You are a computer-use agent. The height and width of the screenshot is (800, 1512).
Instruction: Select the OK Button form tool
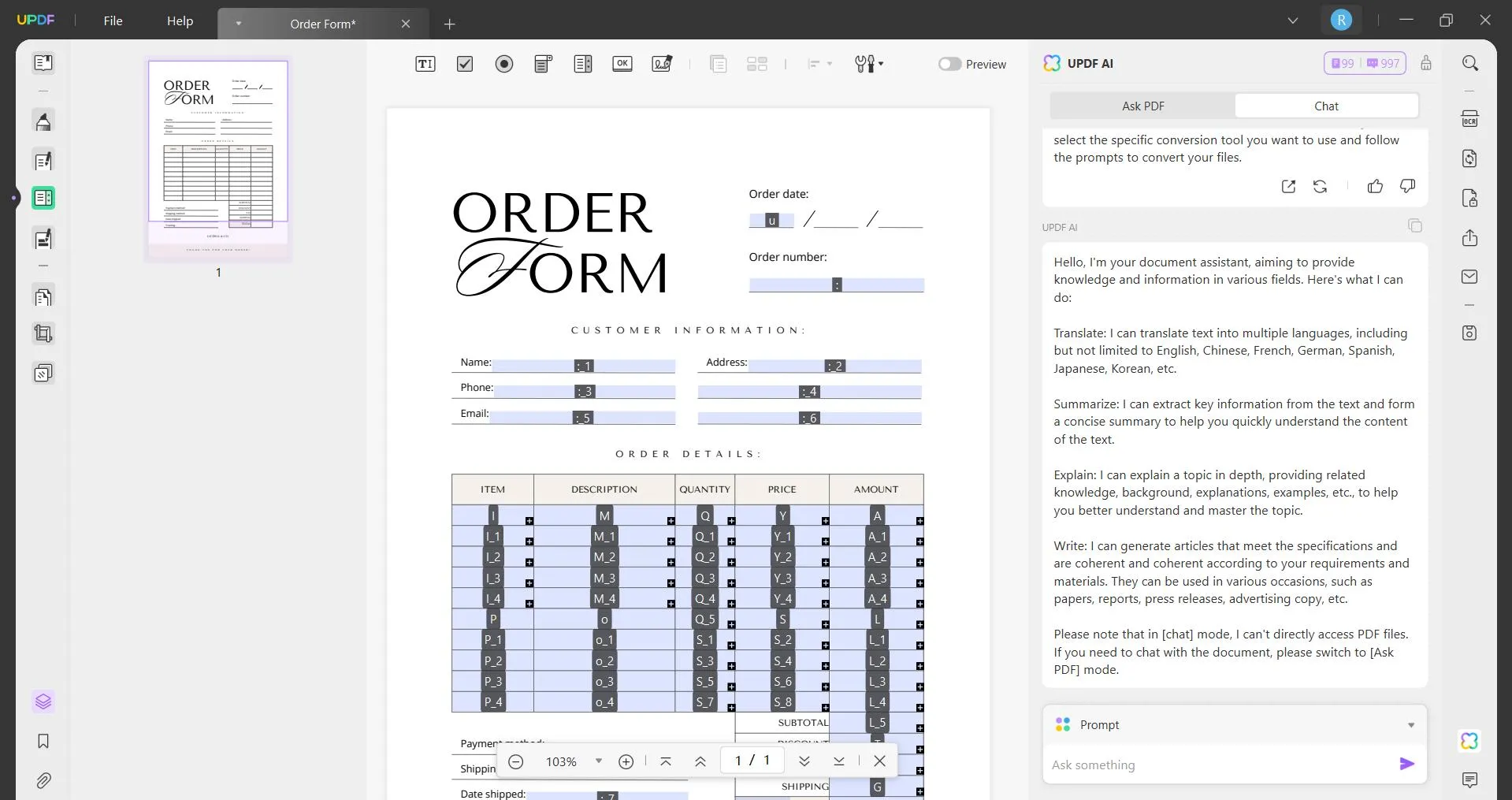pos(622,64)
